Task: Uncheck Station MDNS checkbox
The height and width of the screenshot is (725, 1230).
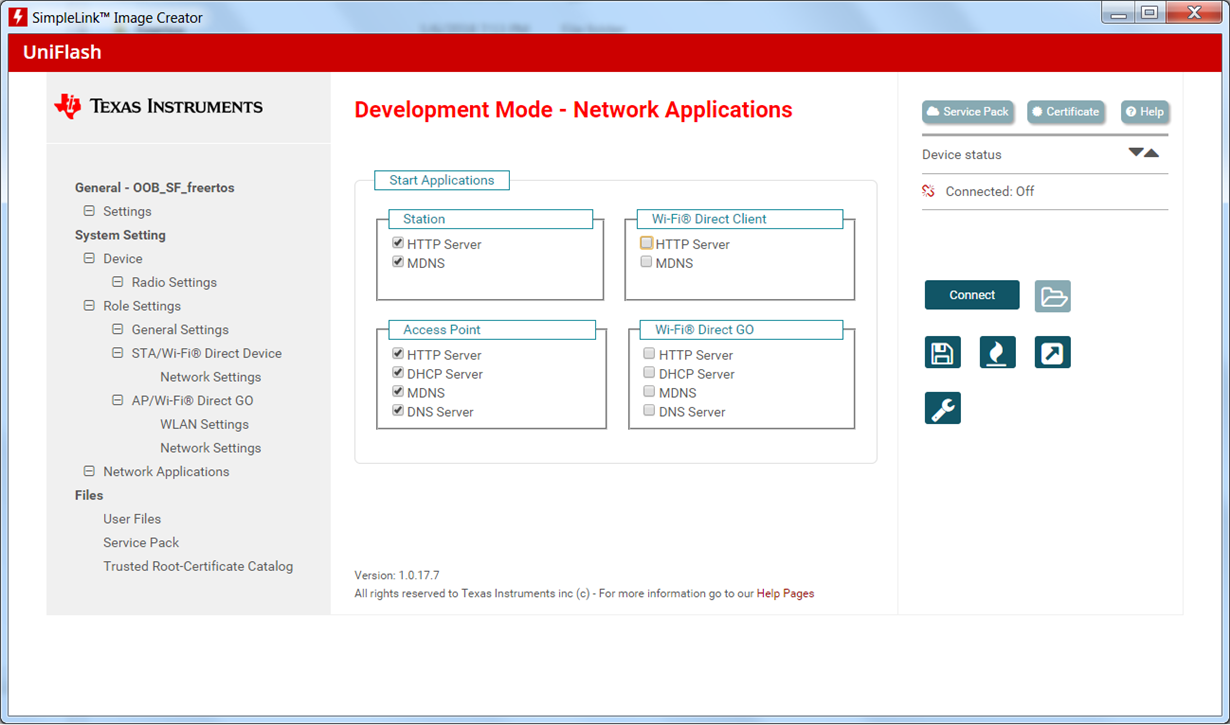Action: pos(398,262)
